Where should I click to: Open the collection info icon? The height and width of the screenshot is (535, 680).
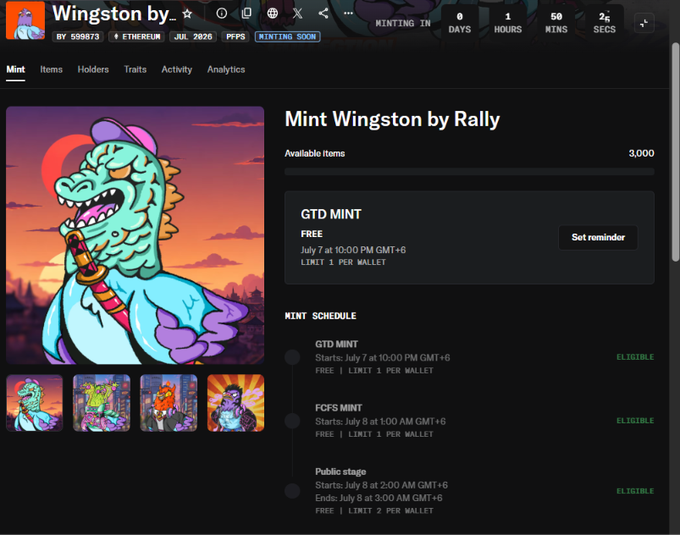coord(222,13)
